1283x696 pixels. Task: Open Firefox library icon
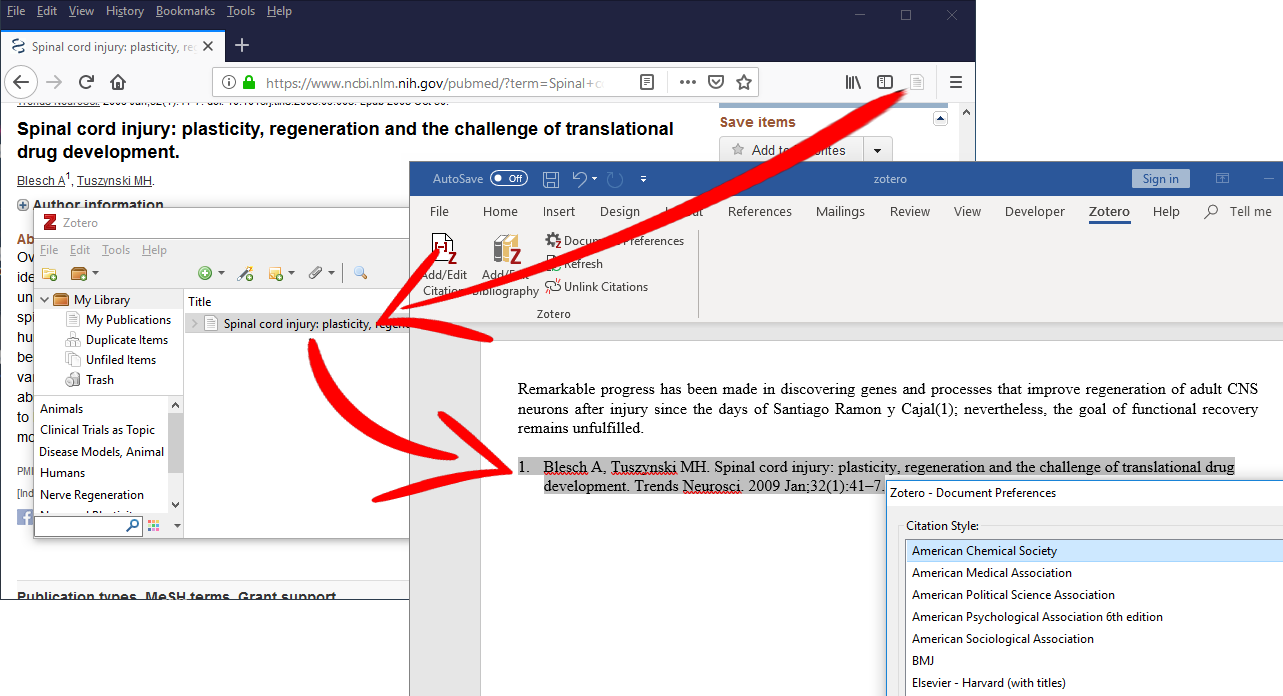click(853, 82)
